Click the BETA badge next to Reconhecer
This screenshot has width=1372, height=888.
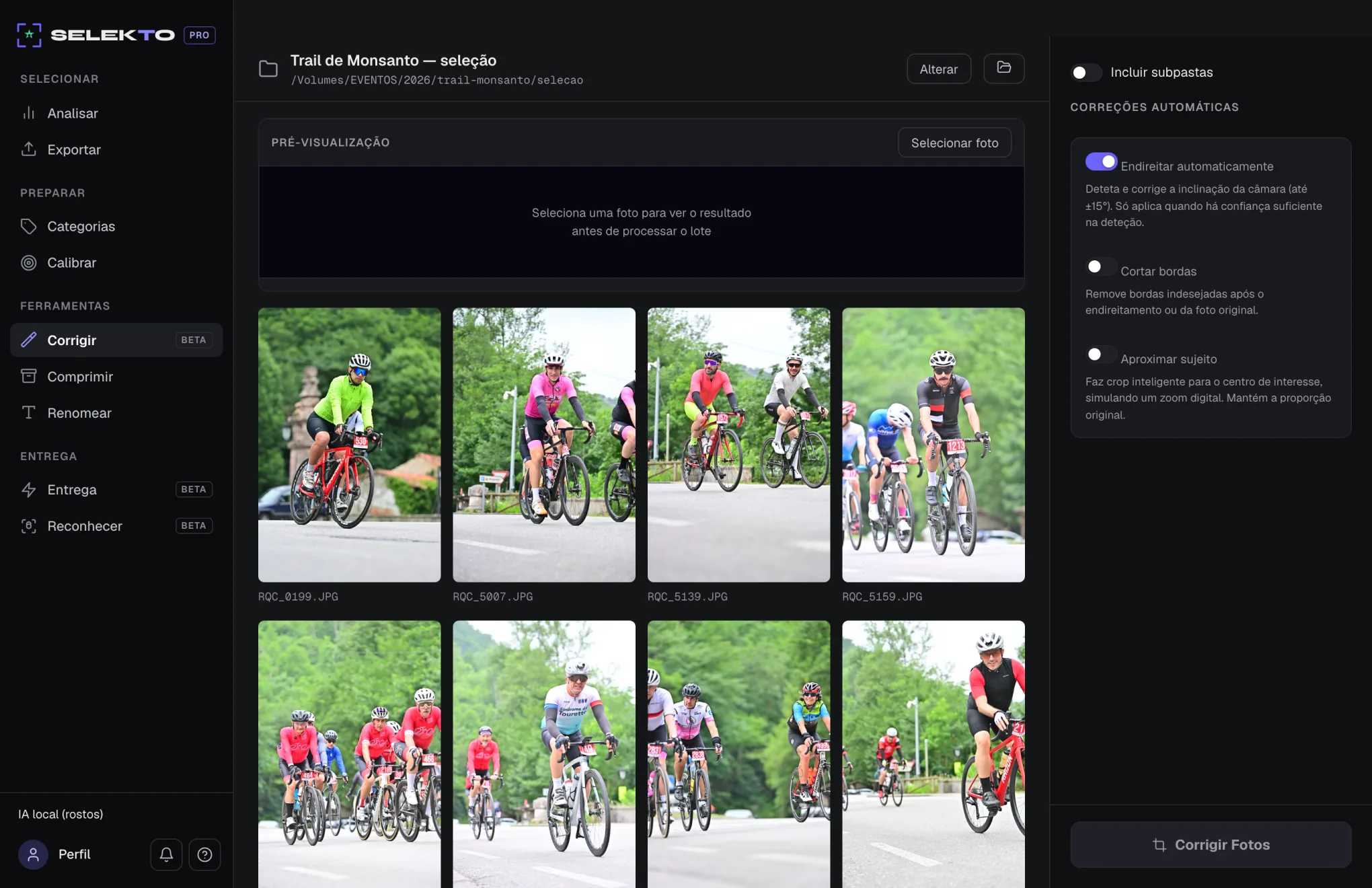click(194, 525)
